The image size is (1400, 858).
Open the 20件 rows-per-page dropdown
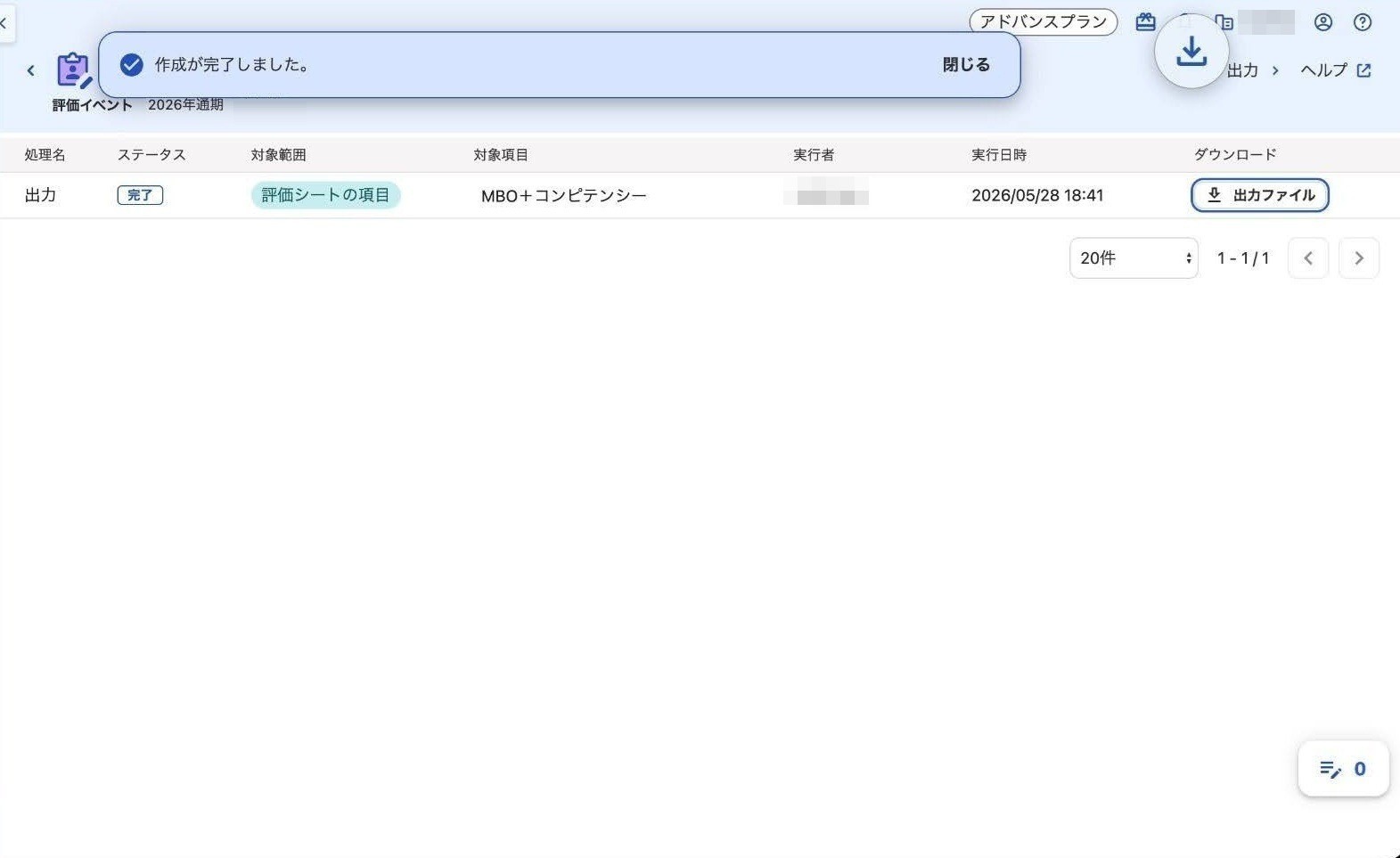[x=1134, y=258]
